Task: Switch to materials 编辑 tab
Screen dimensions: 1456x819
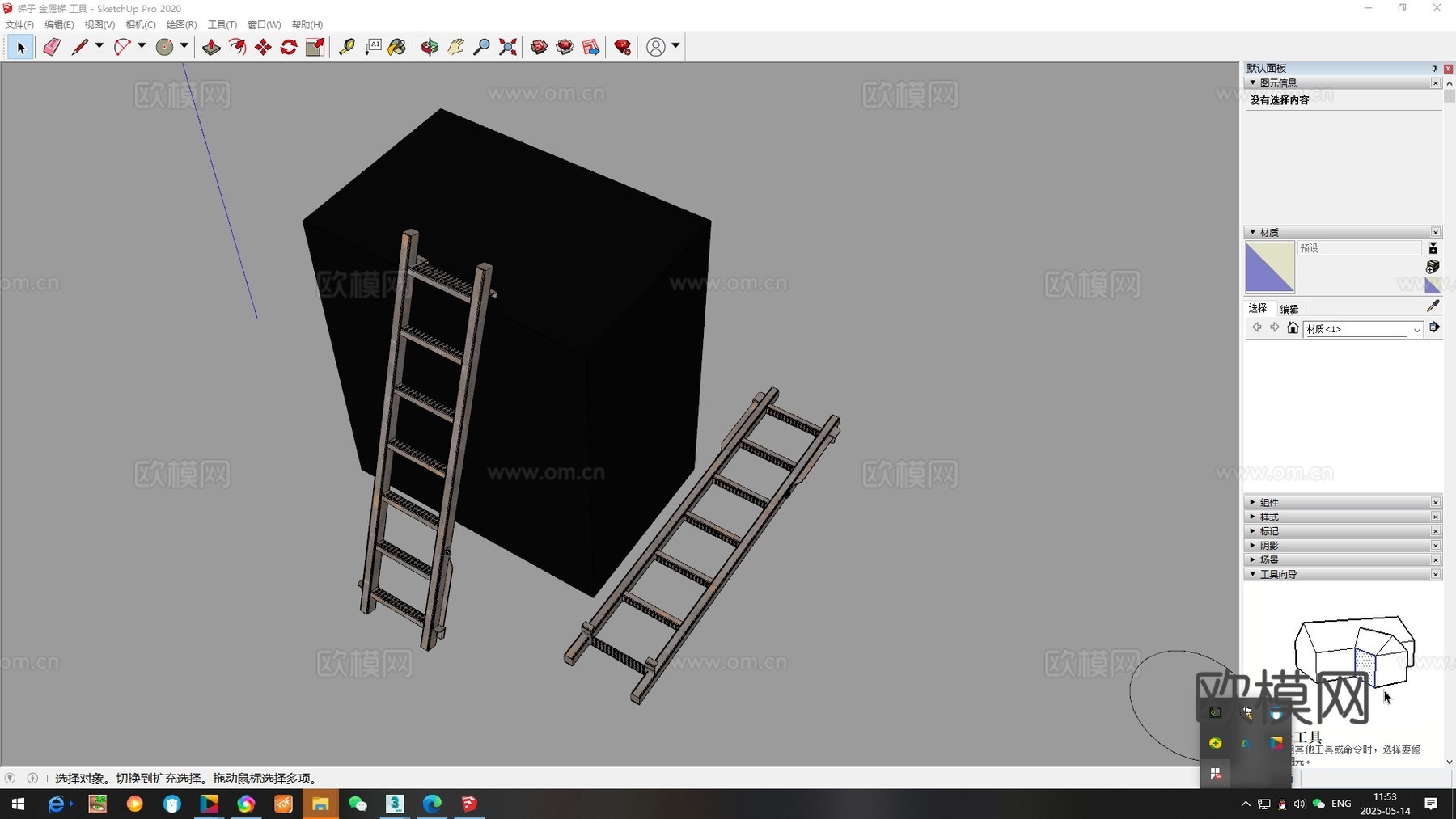Action: 1289,309
